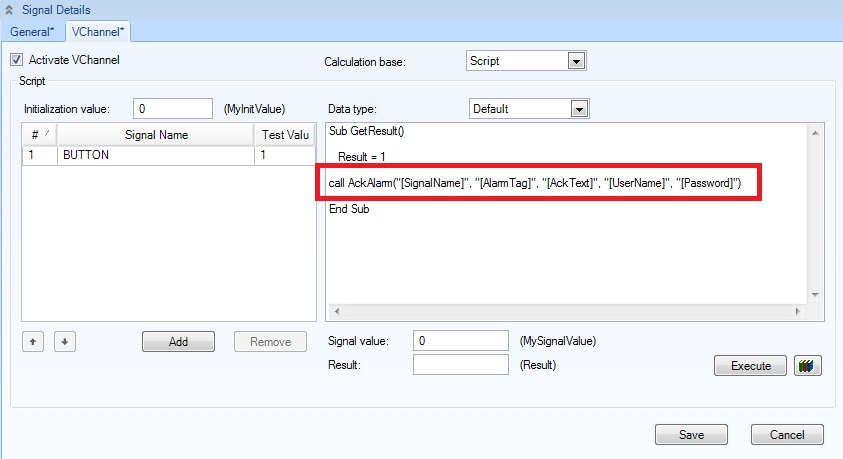The image size is (843, 459).
Task: Move signal down with down arrow icon
Action: pyautogui.click(x=64, y=342)
